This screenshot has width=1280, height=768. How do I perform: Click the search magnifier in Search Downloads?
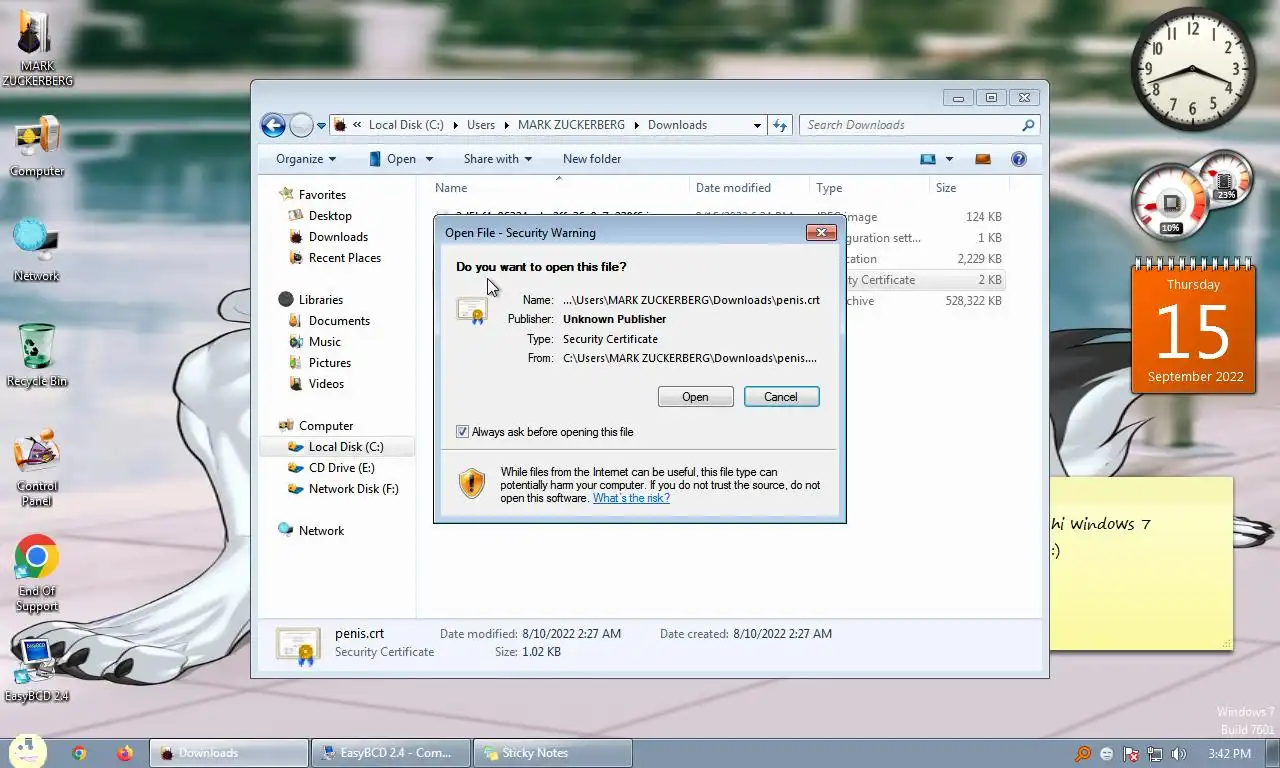[1028, 125]
